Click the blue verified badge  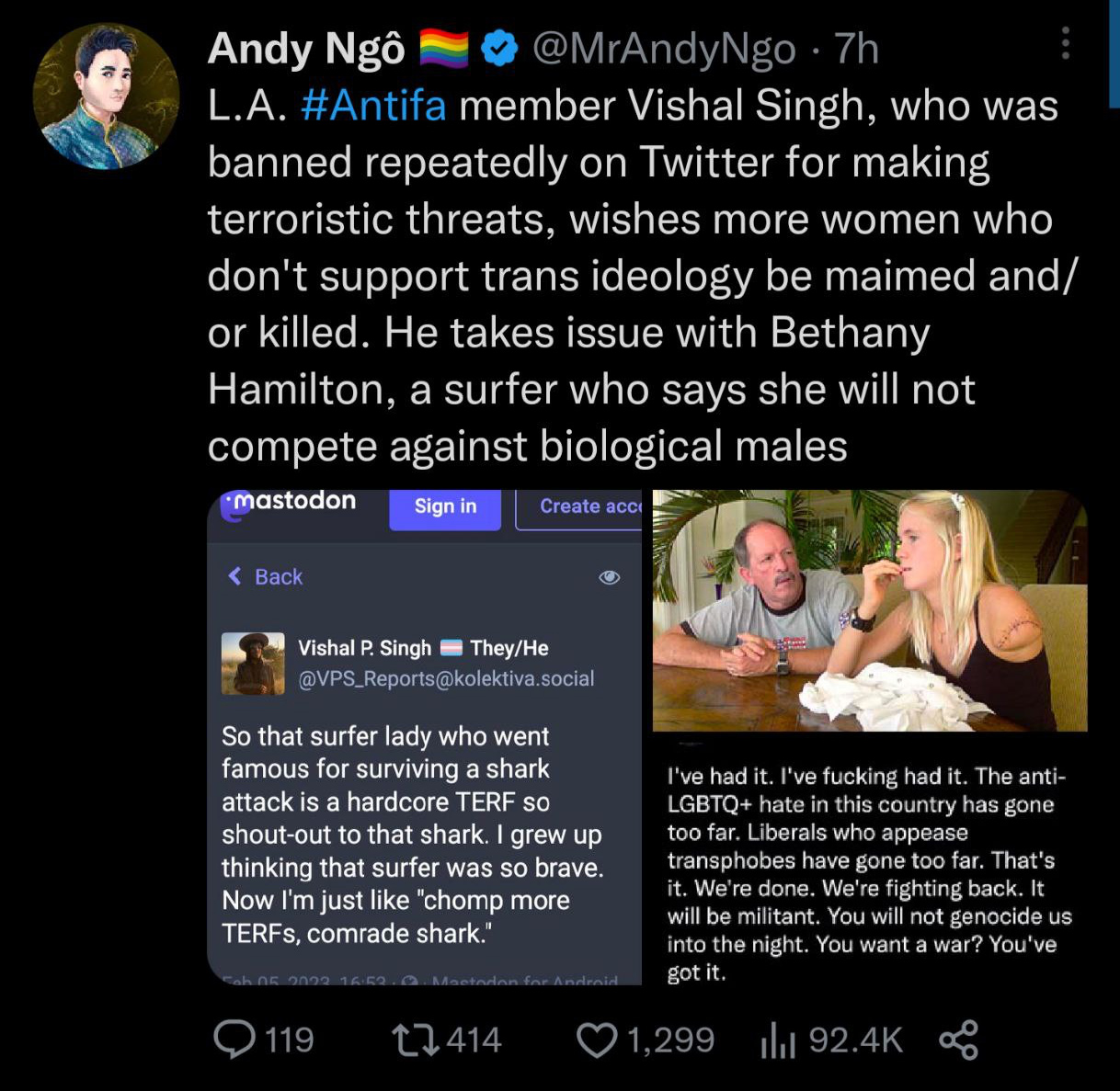coord(499,49)
